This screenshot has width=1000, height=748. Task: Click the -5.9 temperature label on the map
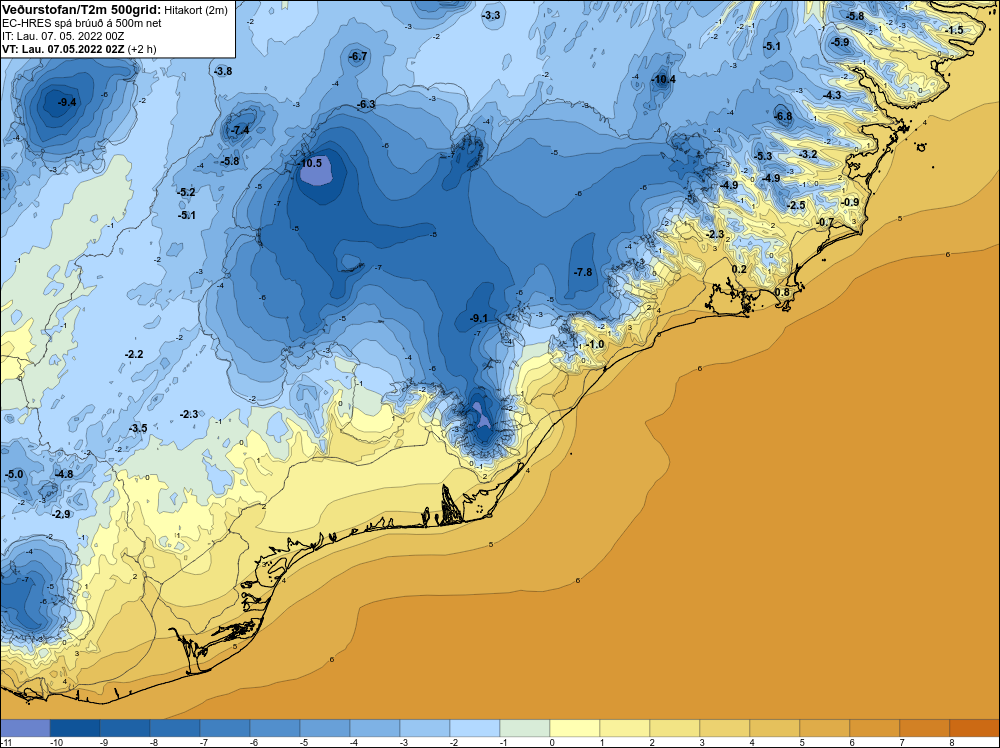840,42
